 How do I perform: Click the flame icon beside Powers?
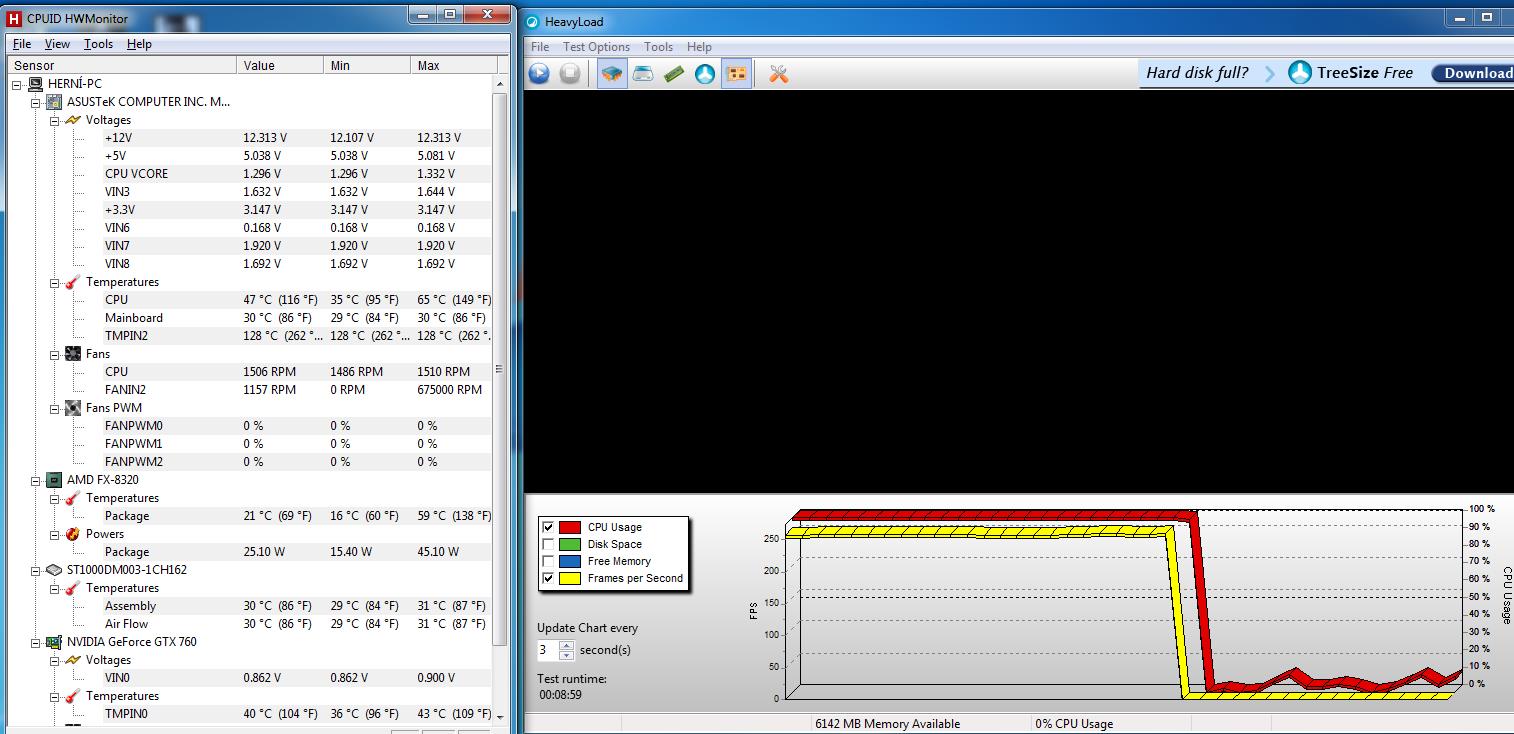[73, 534]
